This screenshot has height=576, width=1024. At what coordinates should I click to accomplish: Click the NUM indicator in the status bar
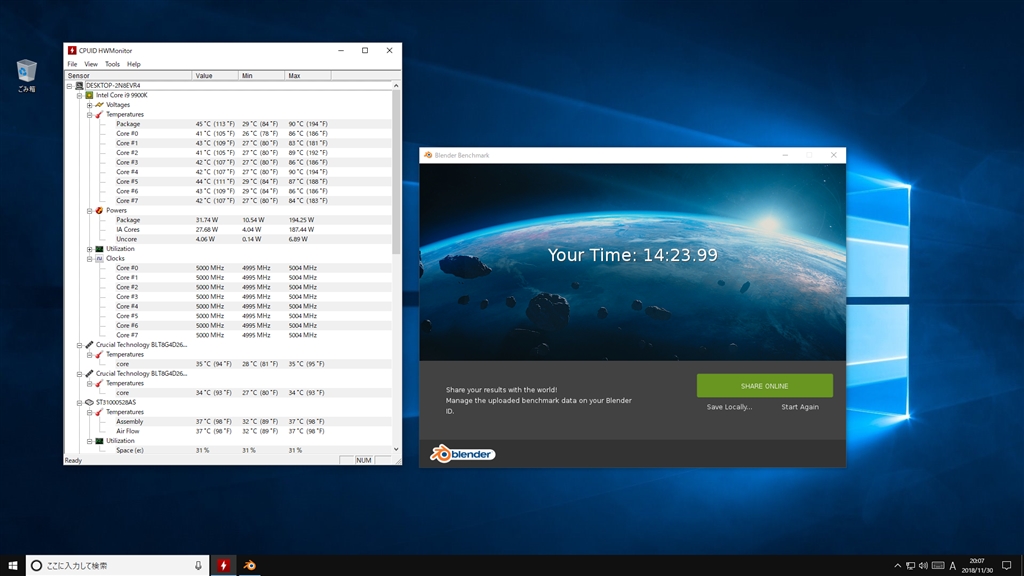(x=364, y=460)
